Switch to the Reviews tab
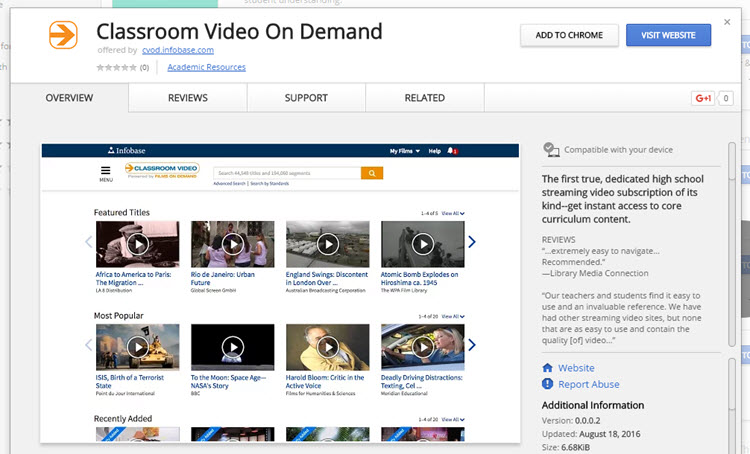This screenshot has width=750, height=454. [x=188, y=98]
